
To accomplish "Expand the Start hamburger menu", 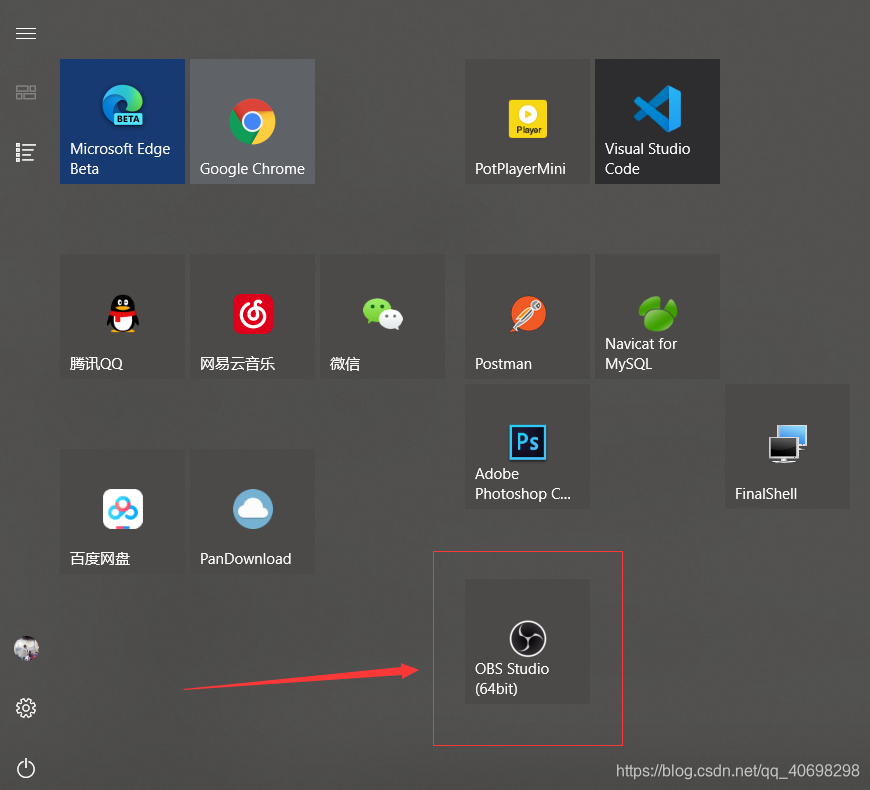I will click(26, 34).
